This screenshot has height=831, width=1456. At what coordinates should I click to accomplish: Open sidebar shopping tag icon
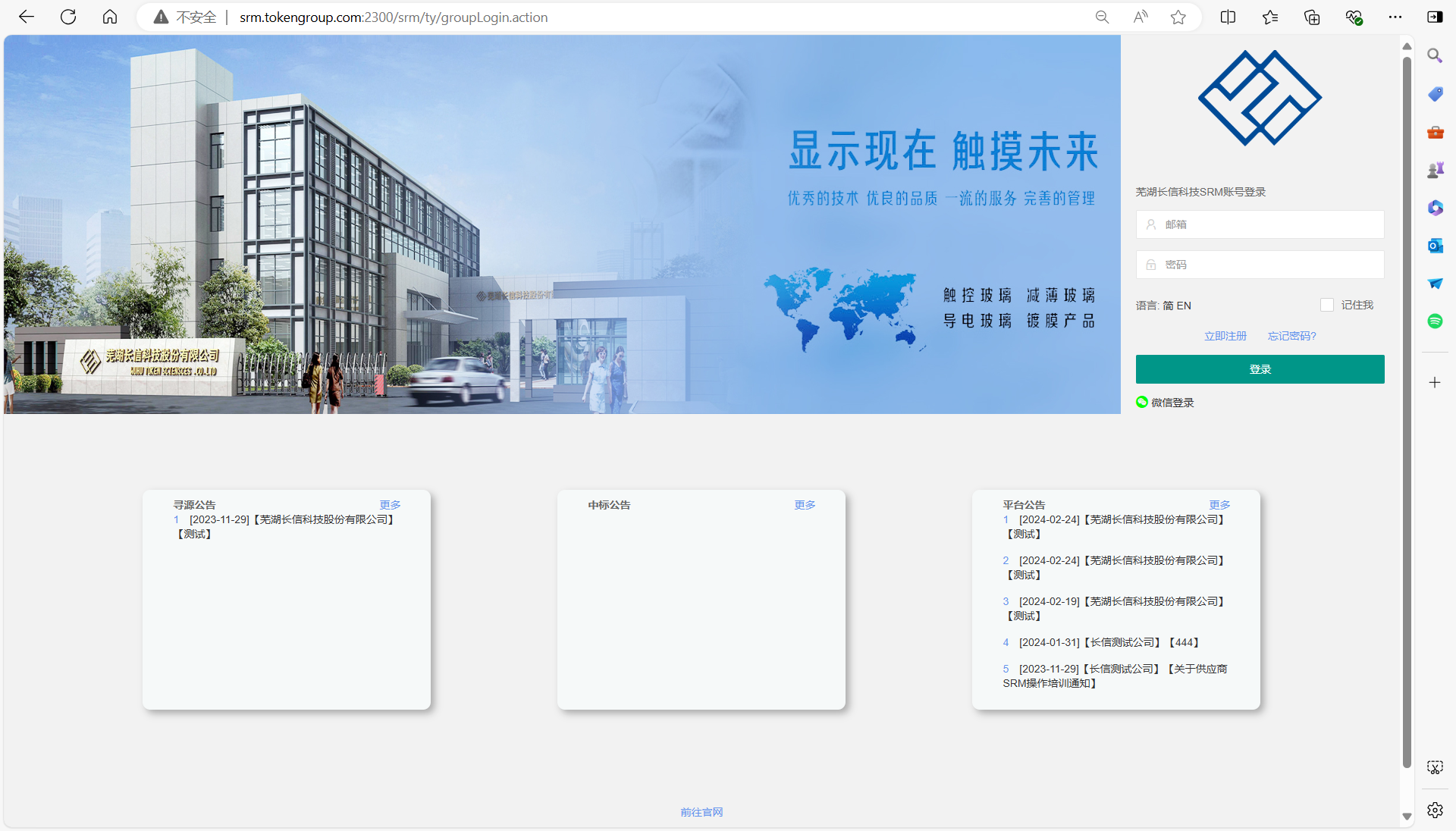point(1435,94)
